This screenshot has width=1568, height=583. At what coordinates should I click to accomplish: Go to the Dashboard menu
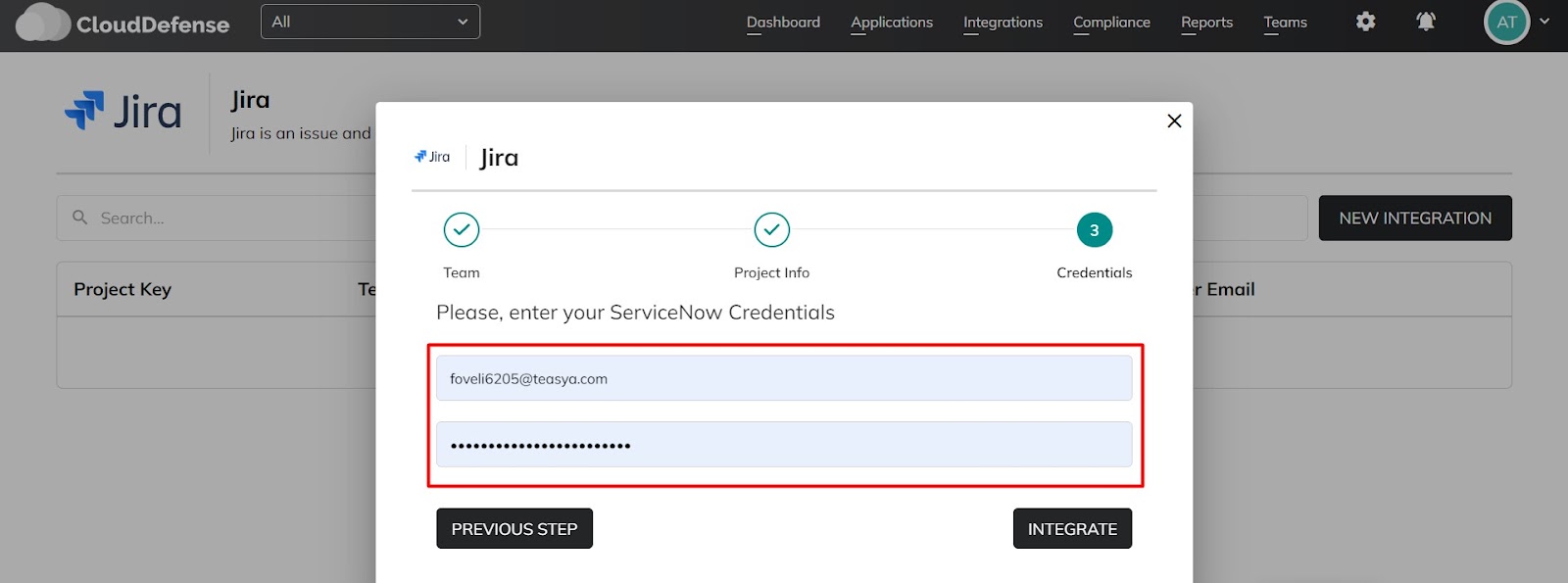783,22
